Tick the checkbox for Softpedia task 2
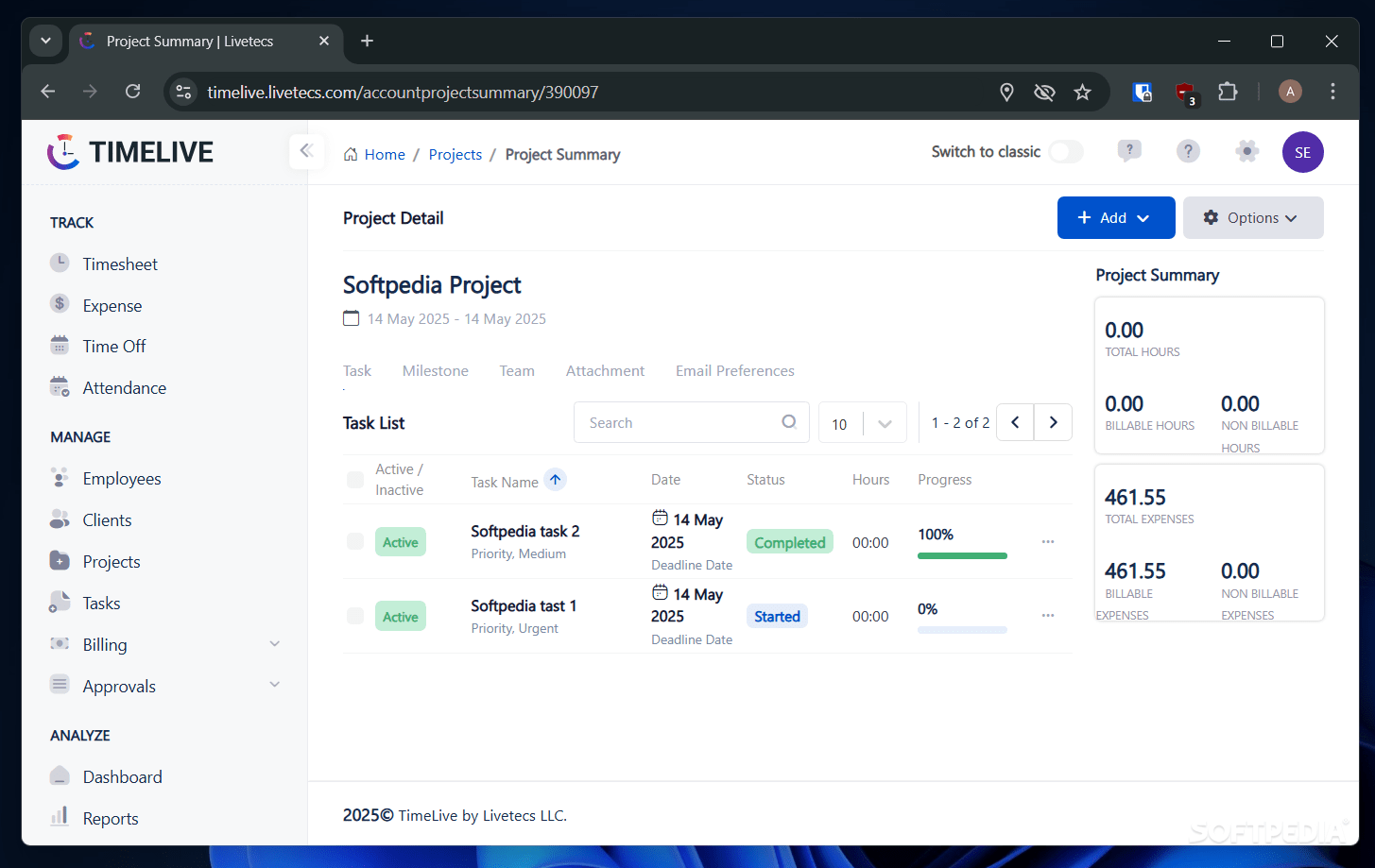1375x868 pixels. point(355,541)
